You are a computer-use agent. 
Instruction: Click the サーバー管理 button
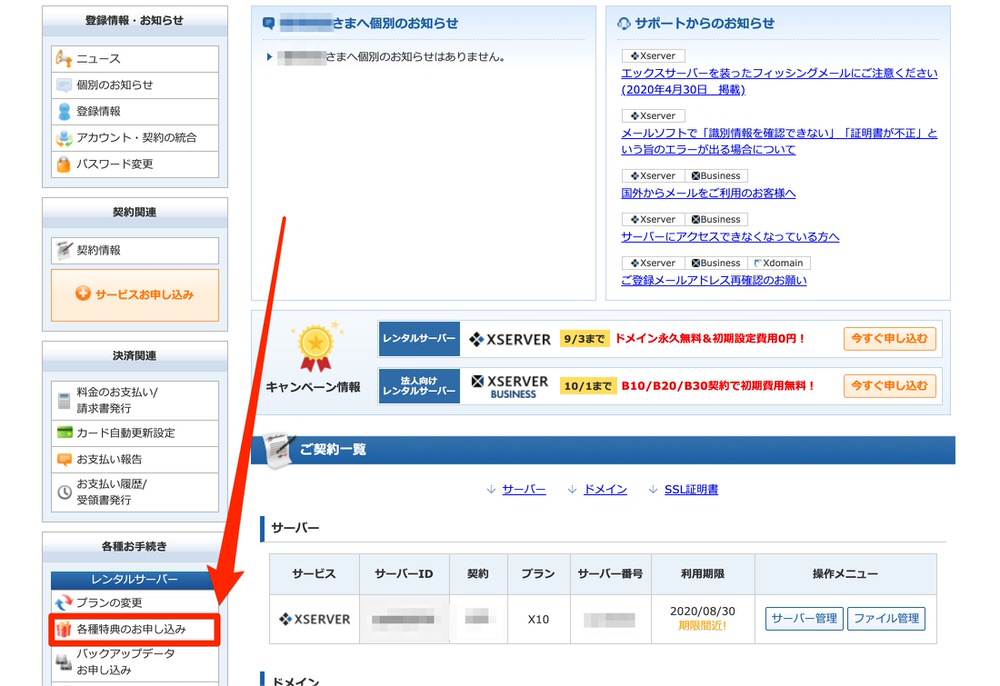(804, 618)
